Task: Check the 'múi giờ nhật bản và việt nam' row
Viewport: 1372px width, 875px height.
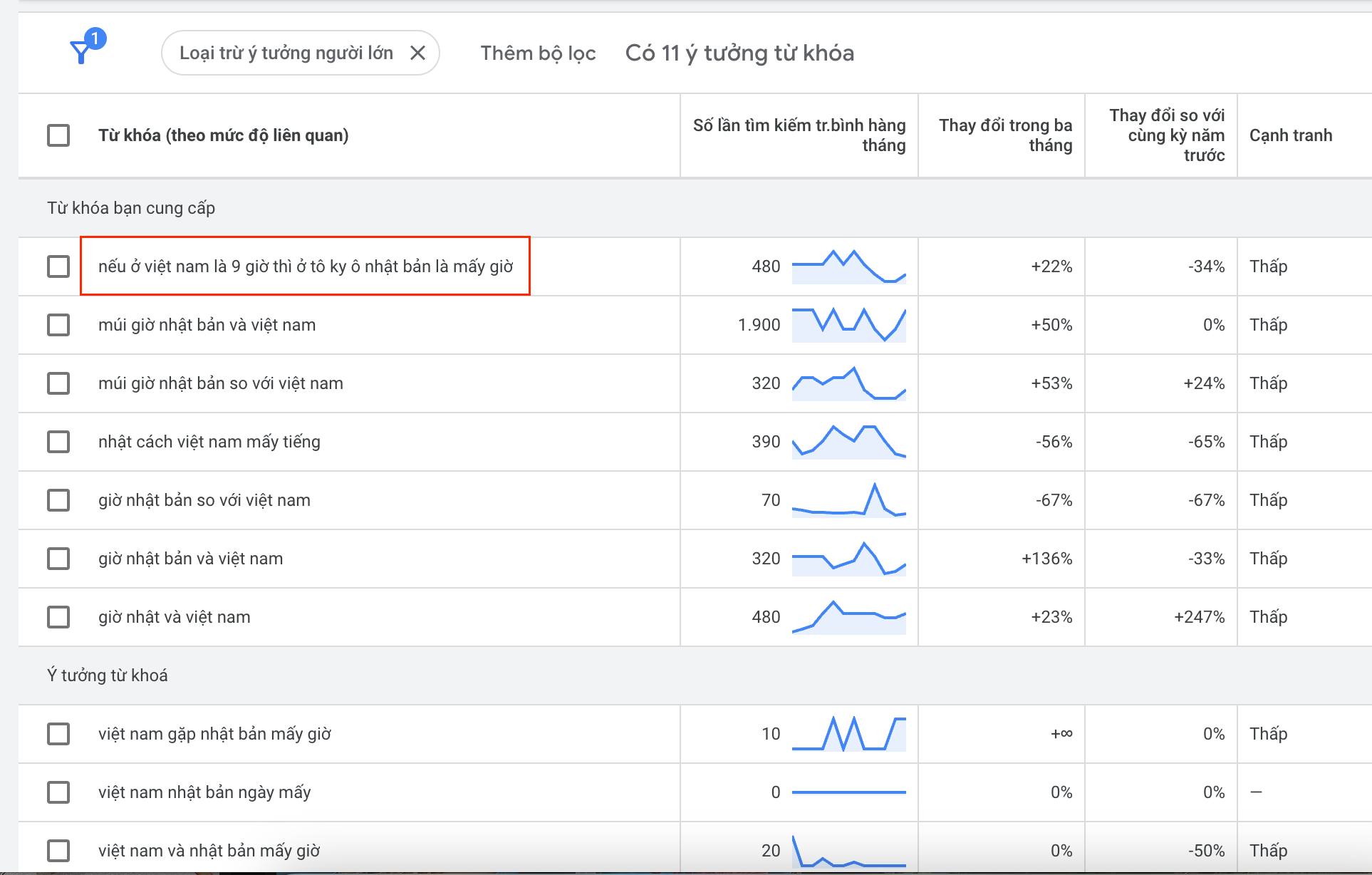Action: point(58,325)
